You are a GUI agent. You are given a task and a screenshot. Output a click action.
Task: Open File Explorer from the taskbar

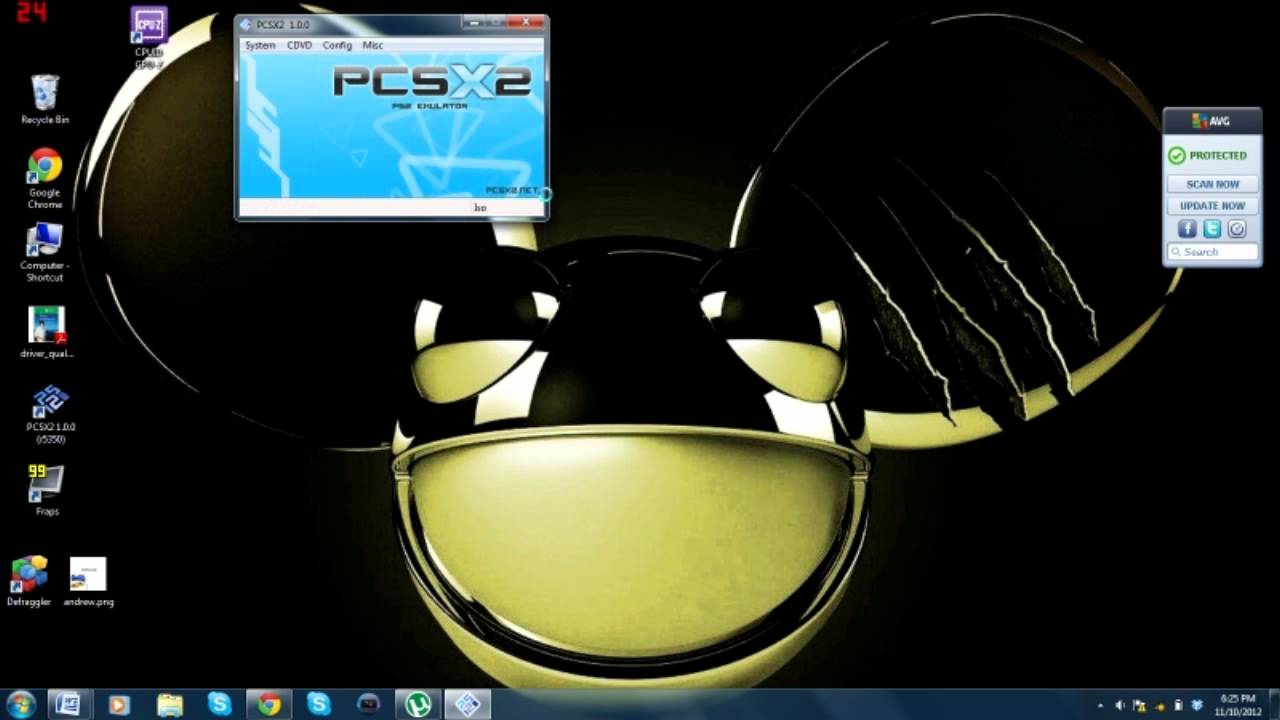[170, 704]
